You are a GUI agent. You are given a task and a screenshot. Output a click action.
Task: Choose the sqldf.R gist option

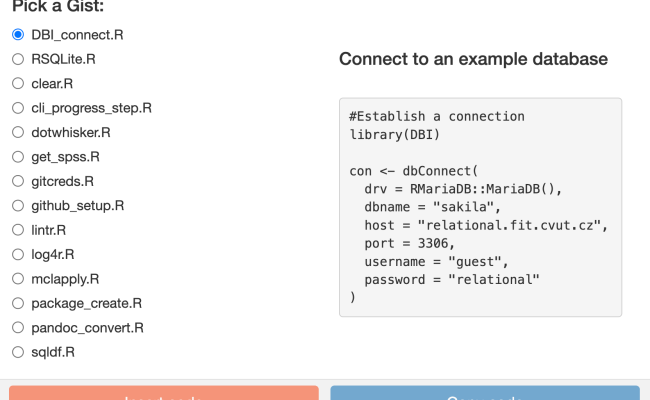[x=18, y=352]
